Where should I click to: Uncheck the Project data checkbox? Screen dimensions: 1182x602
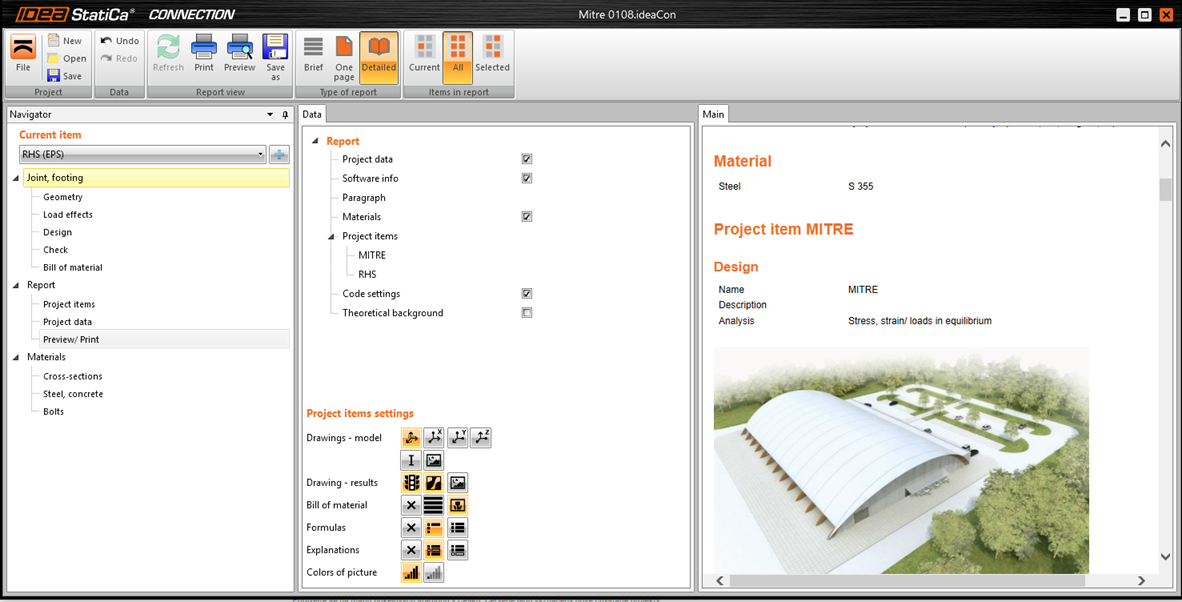[527, 159]
